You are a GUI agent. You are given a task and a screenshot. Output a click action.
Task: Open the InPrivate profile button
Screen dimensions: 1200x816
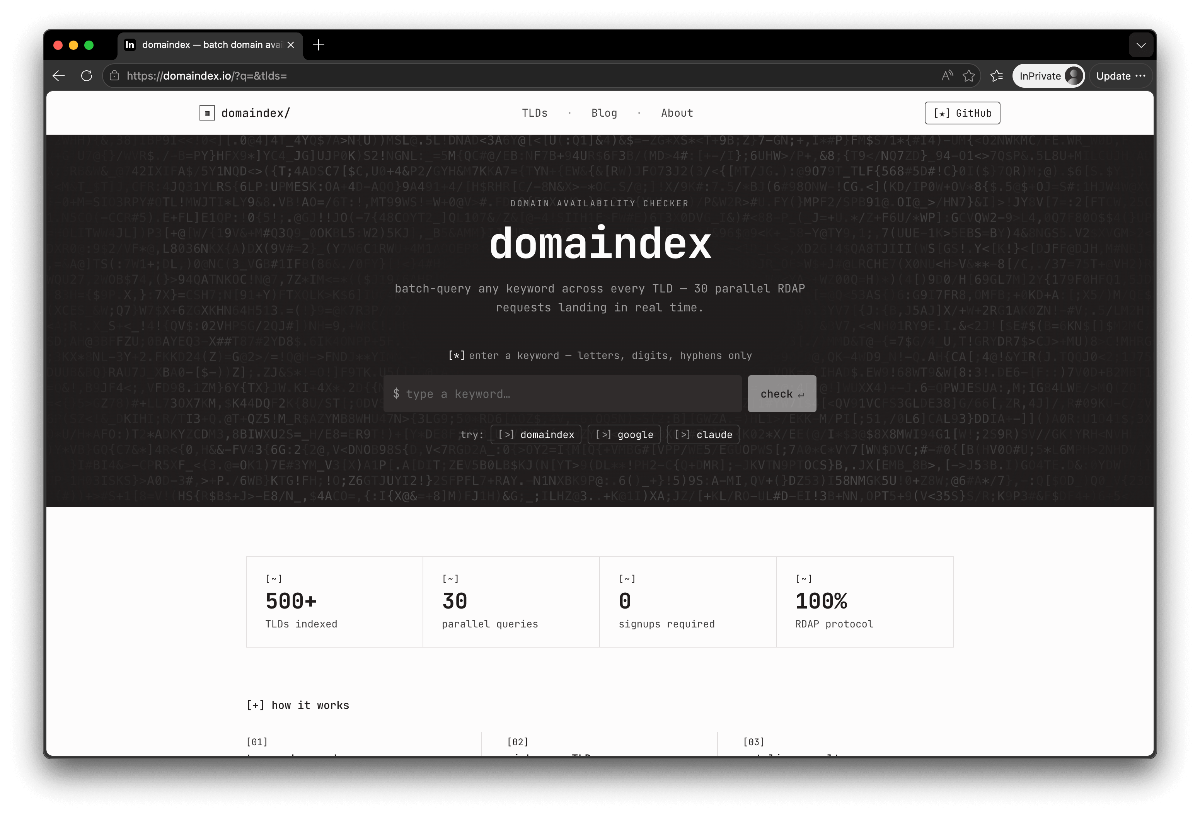1049,76
